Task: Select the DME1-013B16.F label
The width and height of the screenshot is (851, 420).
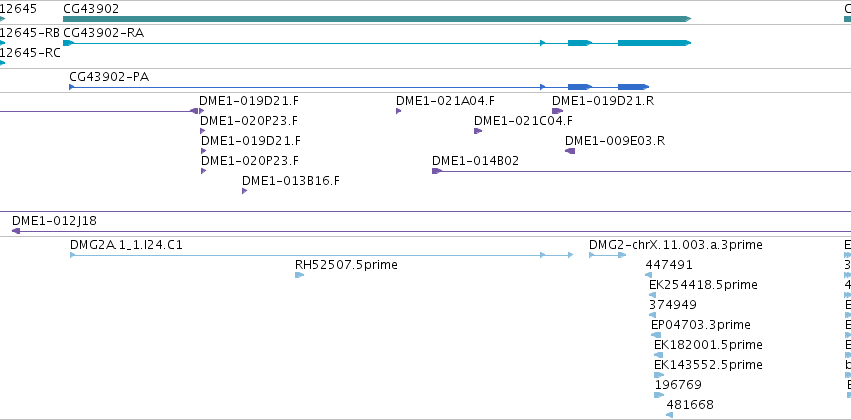Action: coord(291,181)
